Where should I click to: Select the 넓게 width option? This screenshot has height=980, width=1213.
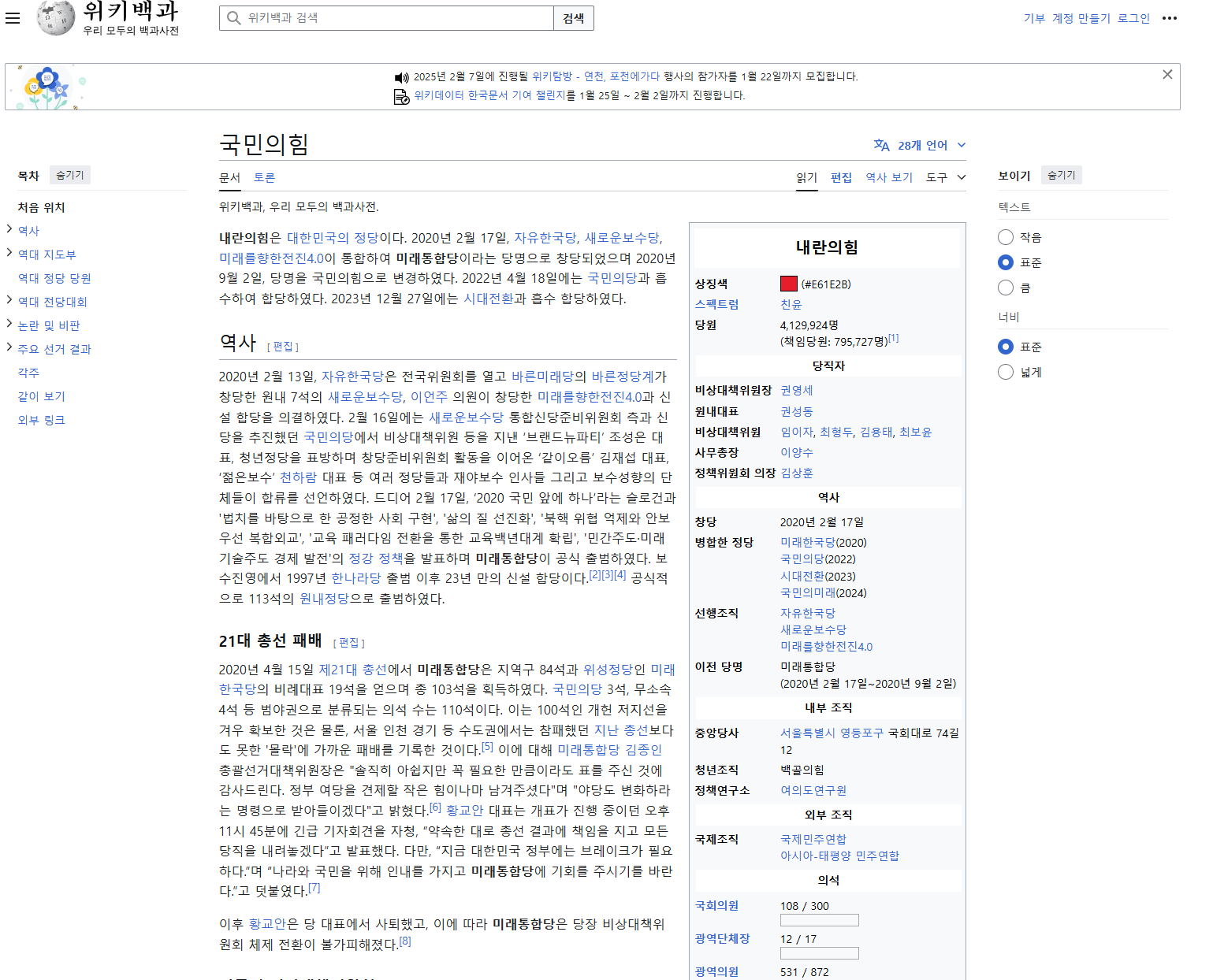[1006, 372]
